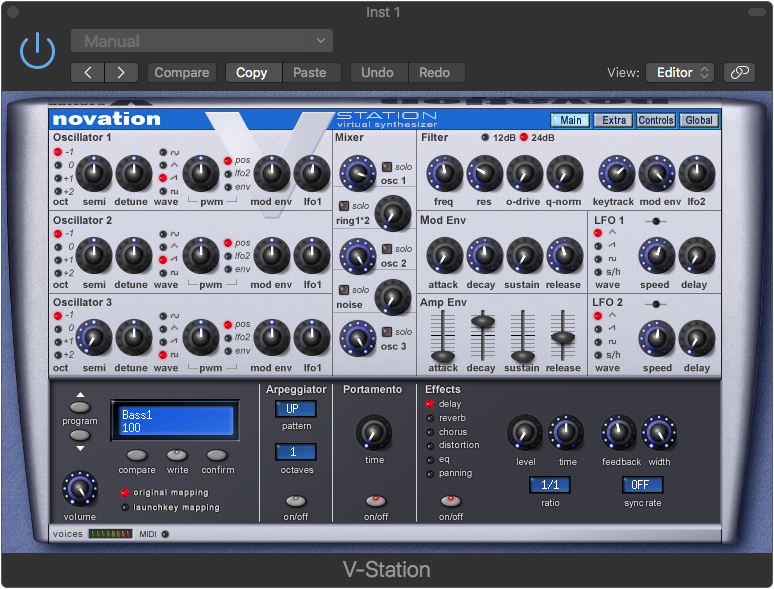Select reverb effect
Viewport: 774px width, 589px height.
pos(430,418)
